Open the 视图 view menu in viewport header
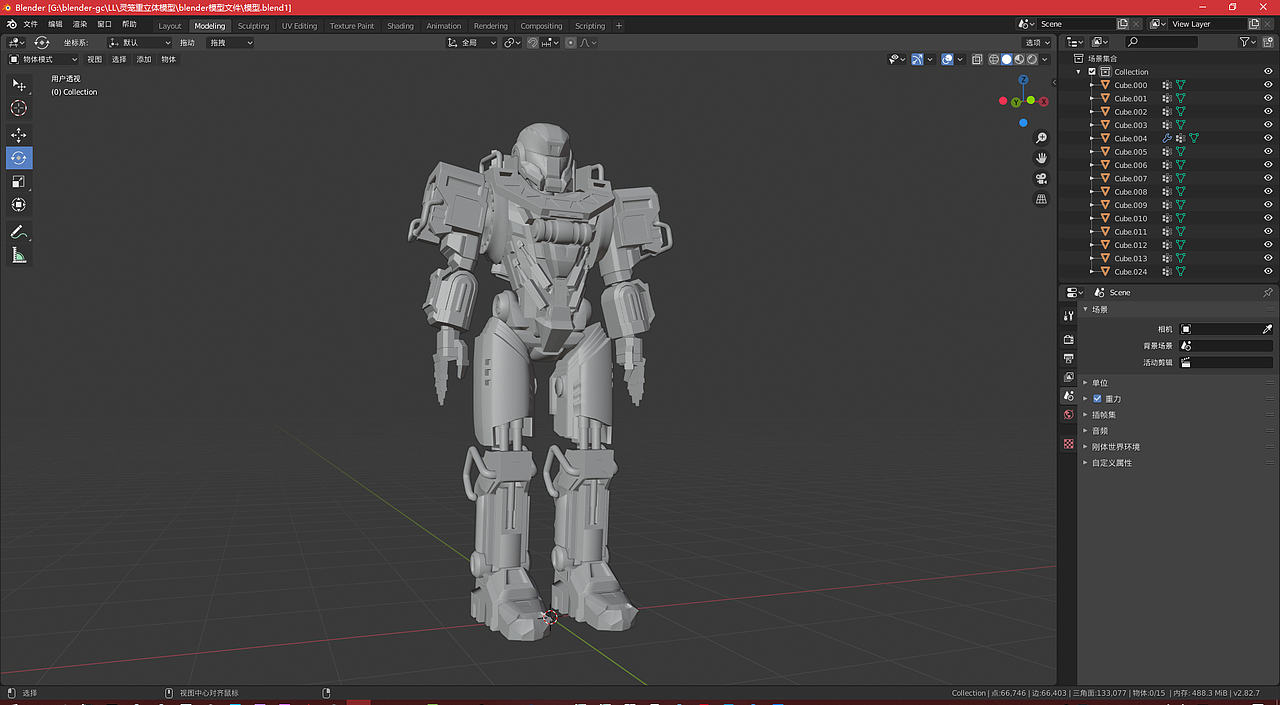The width and height of the screenshot is (1280, 705). point(94,59)
